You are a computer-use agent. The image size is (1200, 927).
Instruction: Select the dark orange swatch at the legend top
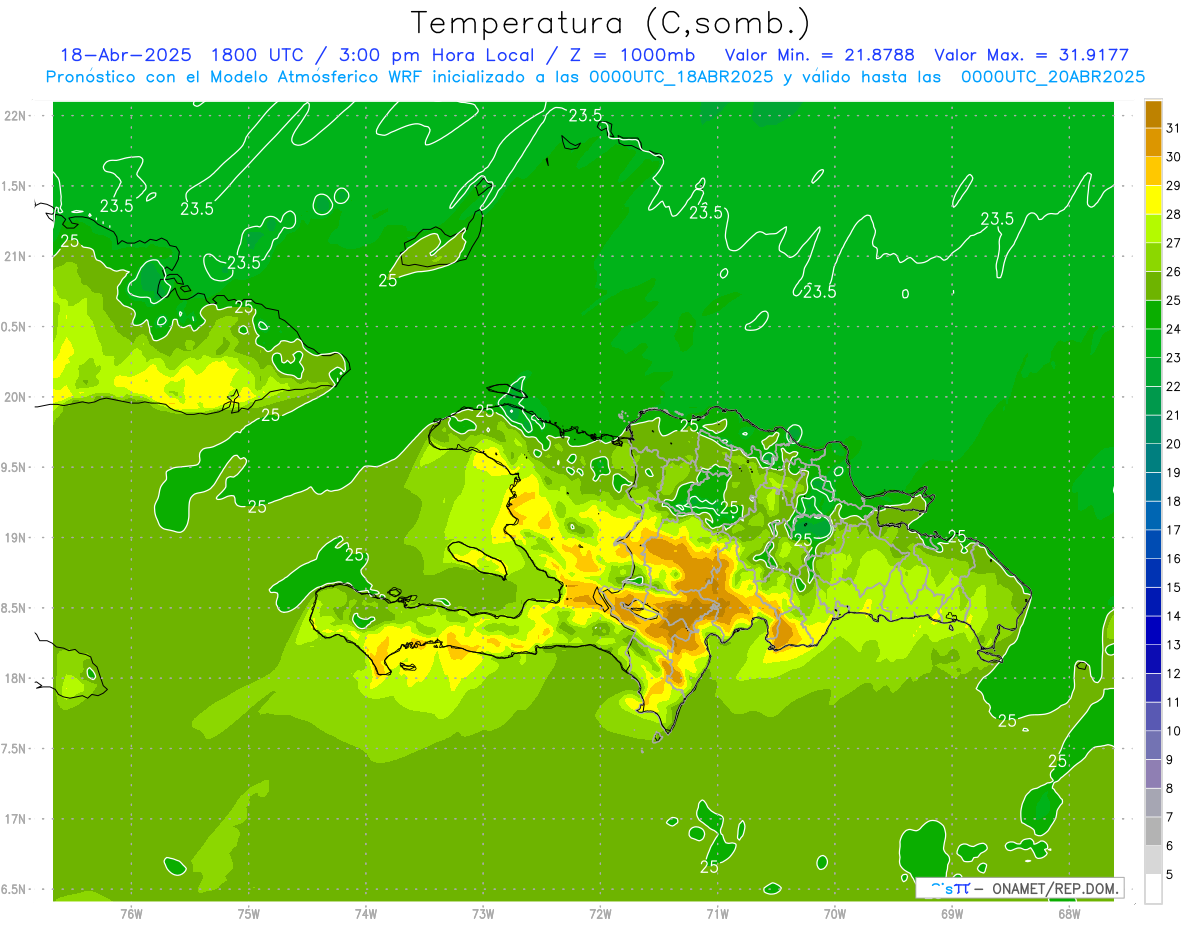1153,115
